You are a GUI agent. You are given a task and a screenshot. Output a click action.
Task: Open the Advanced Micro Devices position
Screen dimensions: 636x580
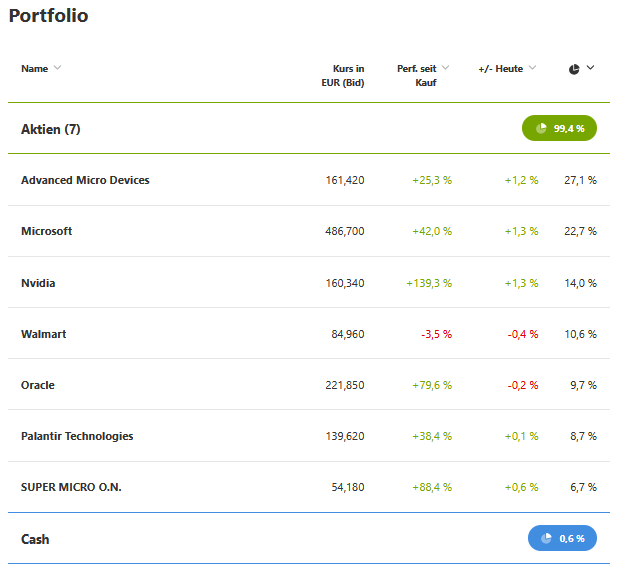point(85,180)
